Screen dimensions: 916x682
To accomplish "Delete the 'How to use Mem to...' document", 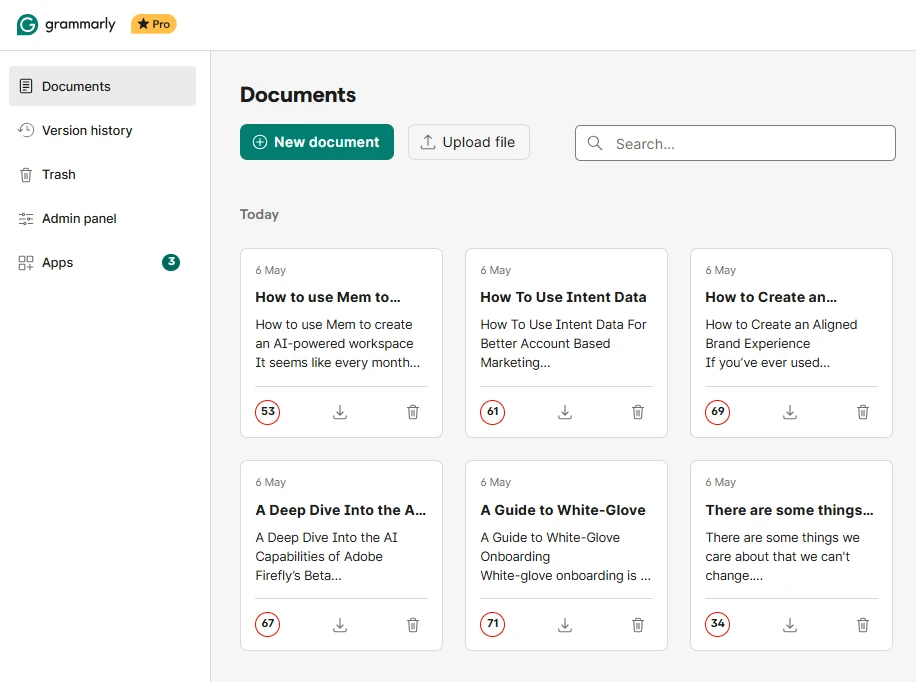I will [412, 412].
